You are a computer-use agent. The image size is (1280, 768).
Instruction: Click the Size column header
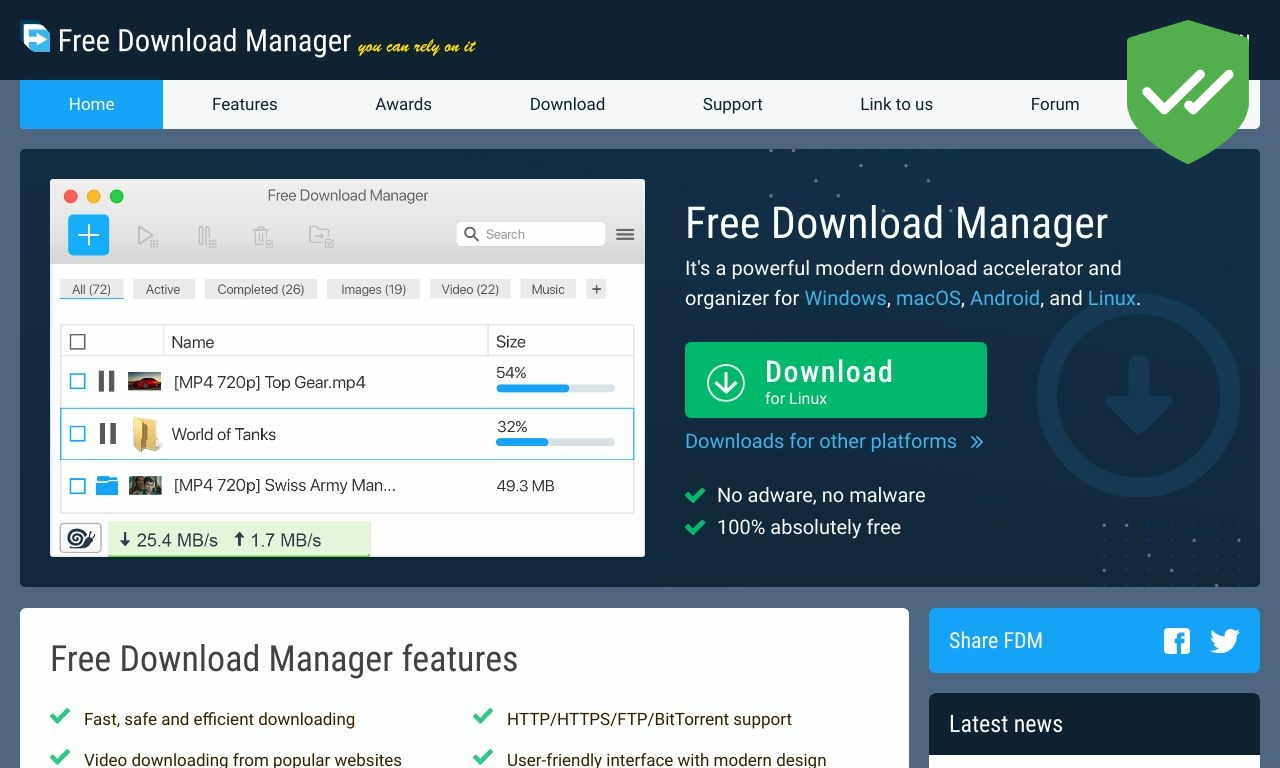511,342
